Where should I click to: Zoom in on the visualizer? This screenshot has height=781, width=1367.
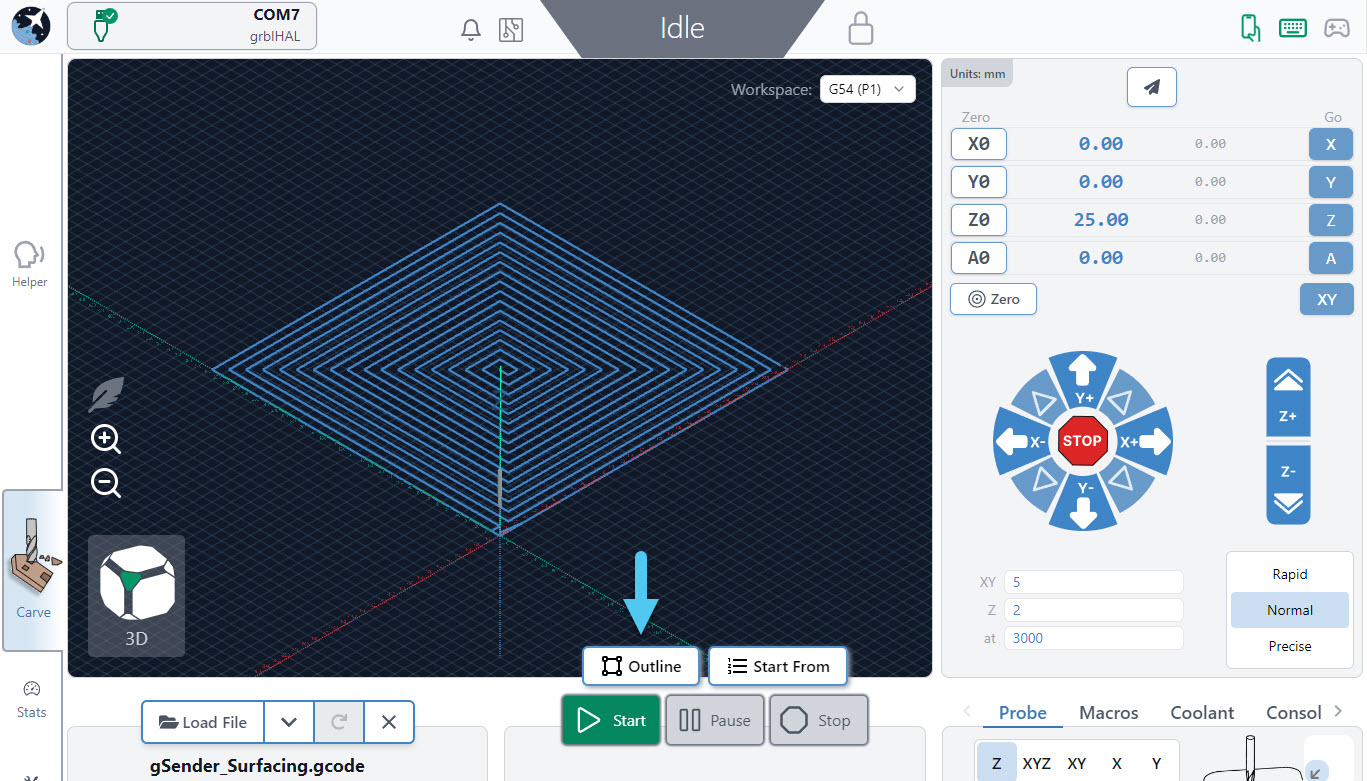(x=106, y=439)
